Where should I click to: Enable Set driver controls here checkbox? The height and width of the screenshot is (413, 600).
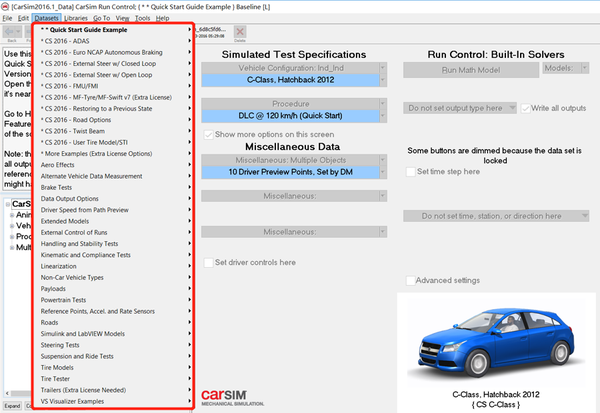pyautogui.click(x=208, y=263)
